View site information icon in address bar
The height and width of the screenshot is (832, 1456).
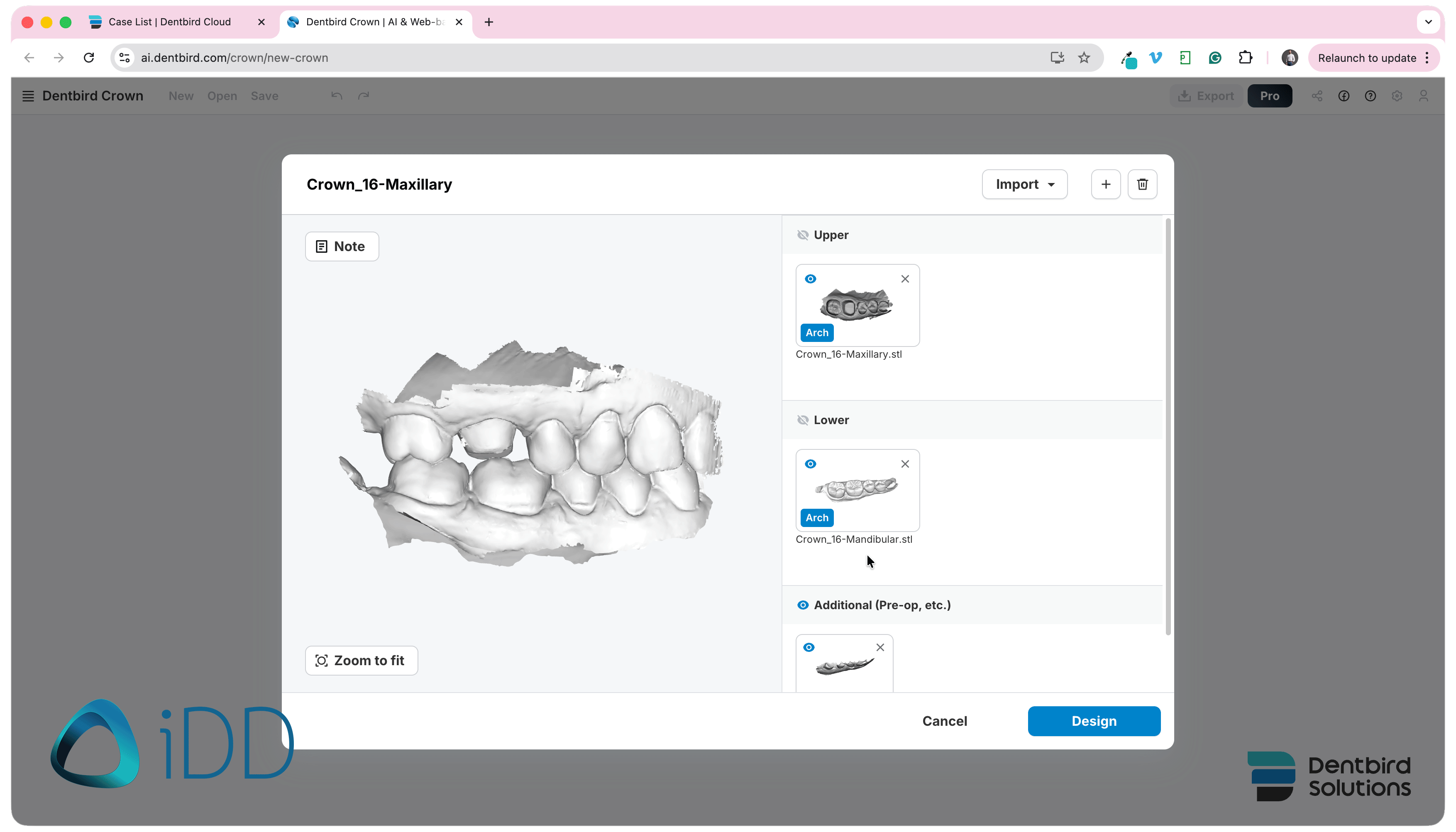pyautogui.click(x=125, y=58)
